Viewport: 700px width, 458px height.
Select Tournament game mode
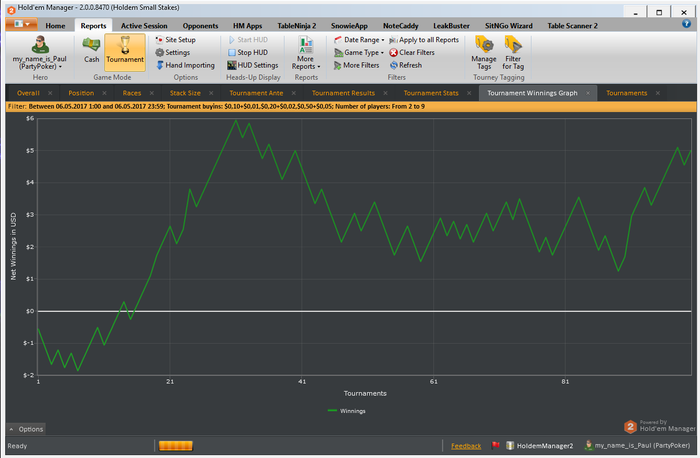pos(125,52)
